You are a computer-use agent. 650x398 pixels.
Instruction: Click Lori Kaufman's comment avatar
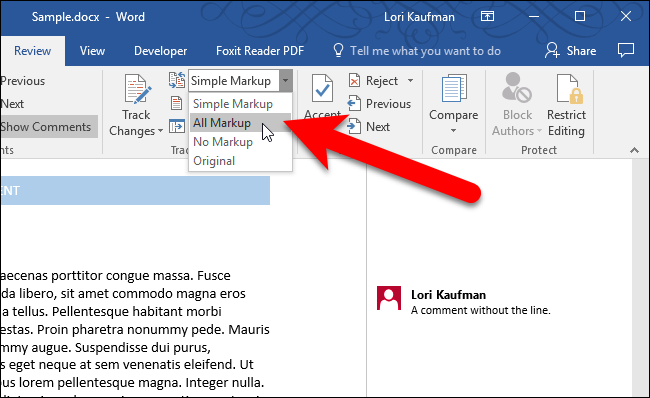(x=389, y=298)
